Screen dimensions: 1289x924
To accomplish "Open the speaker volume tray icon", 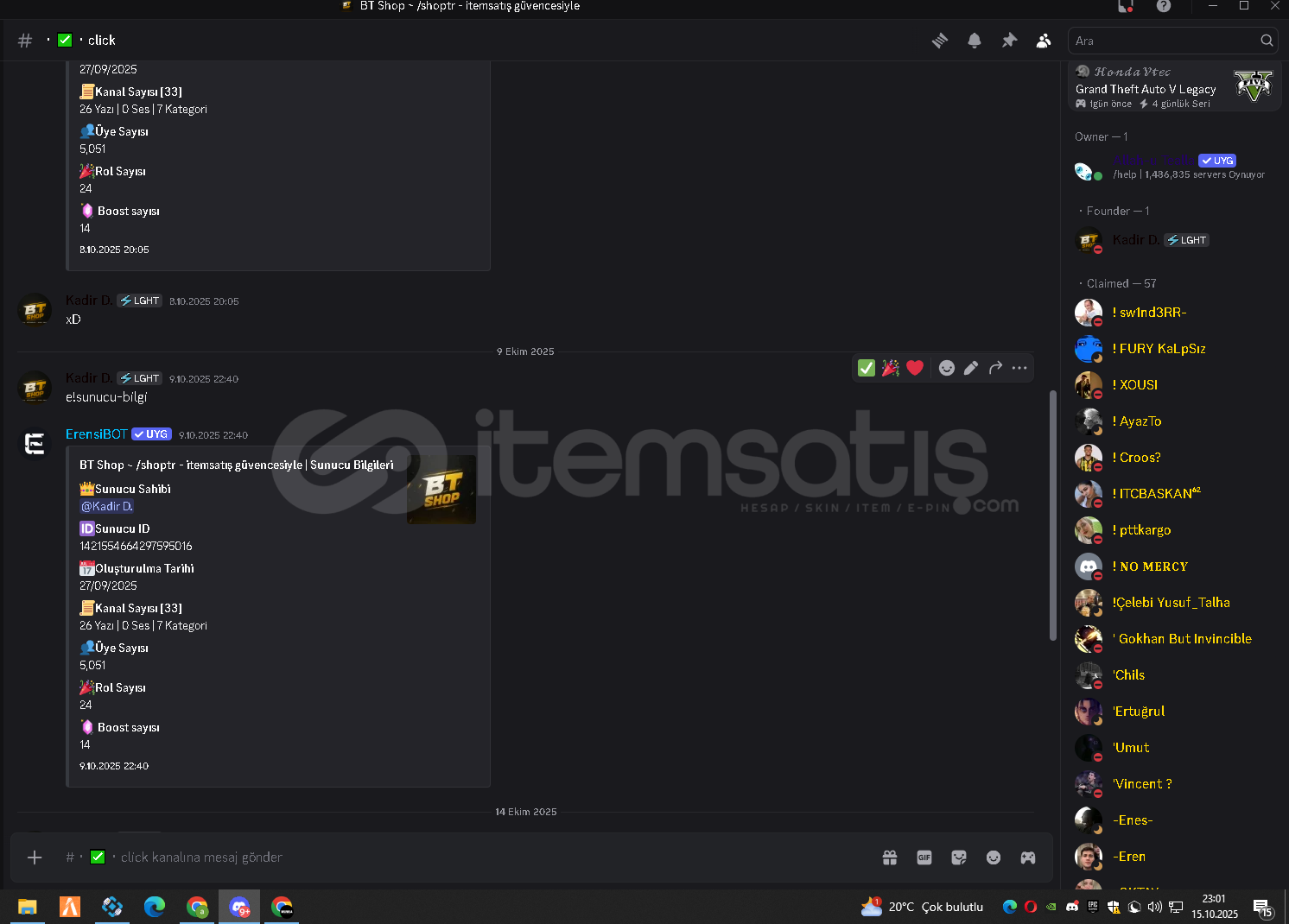I will point(1155,907).
